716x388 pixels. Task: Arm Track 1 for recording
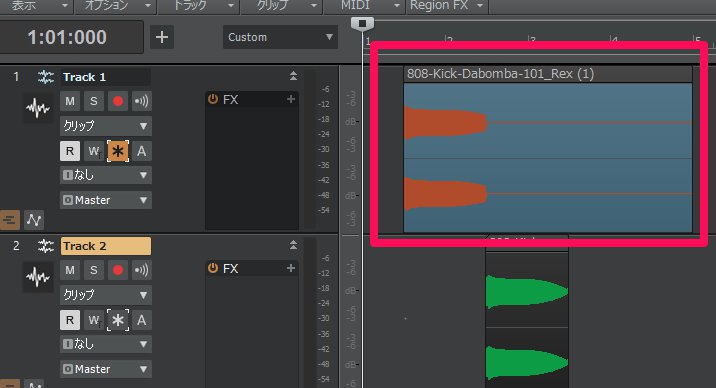coord(118,101)
